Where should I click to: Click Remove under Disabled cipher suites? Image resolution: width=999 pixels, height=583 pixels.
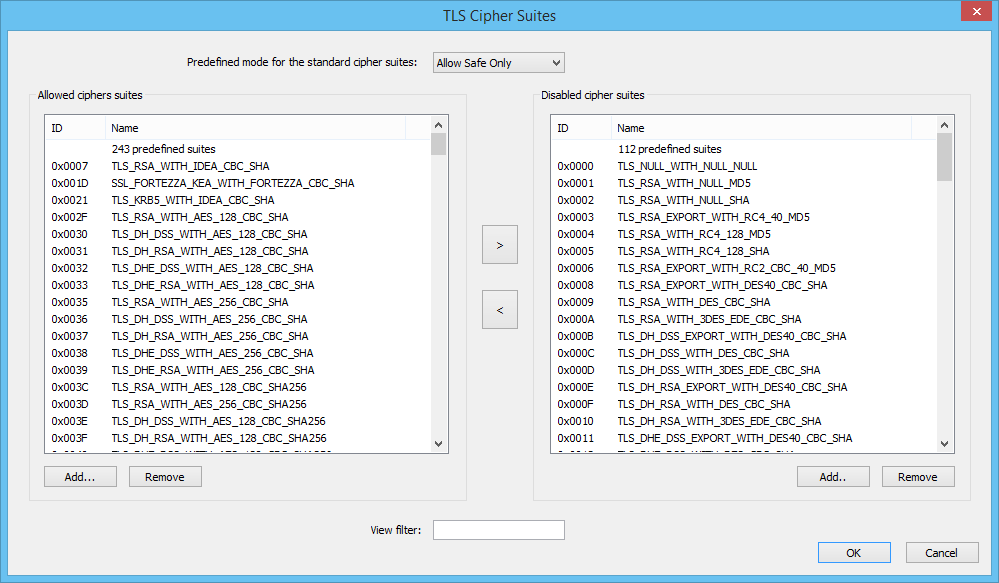918,477
